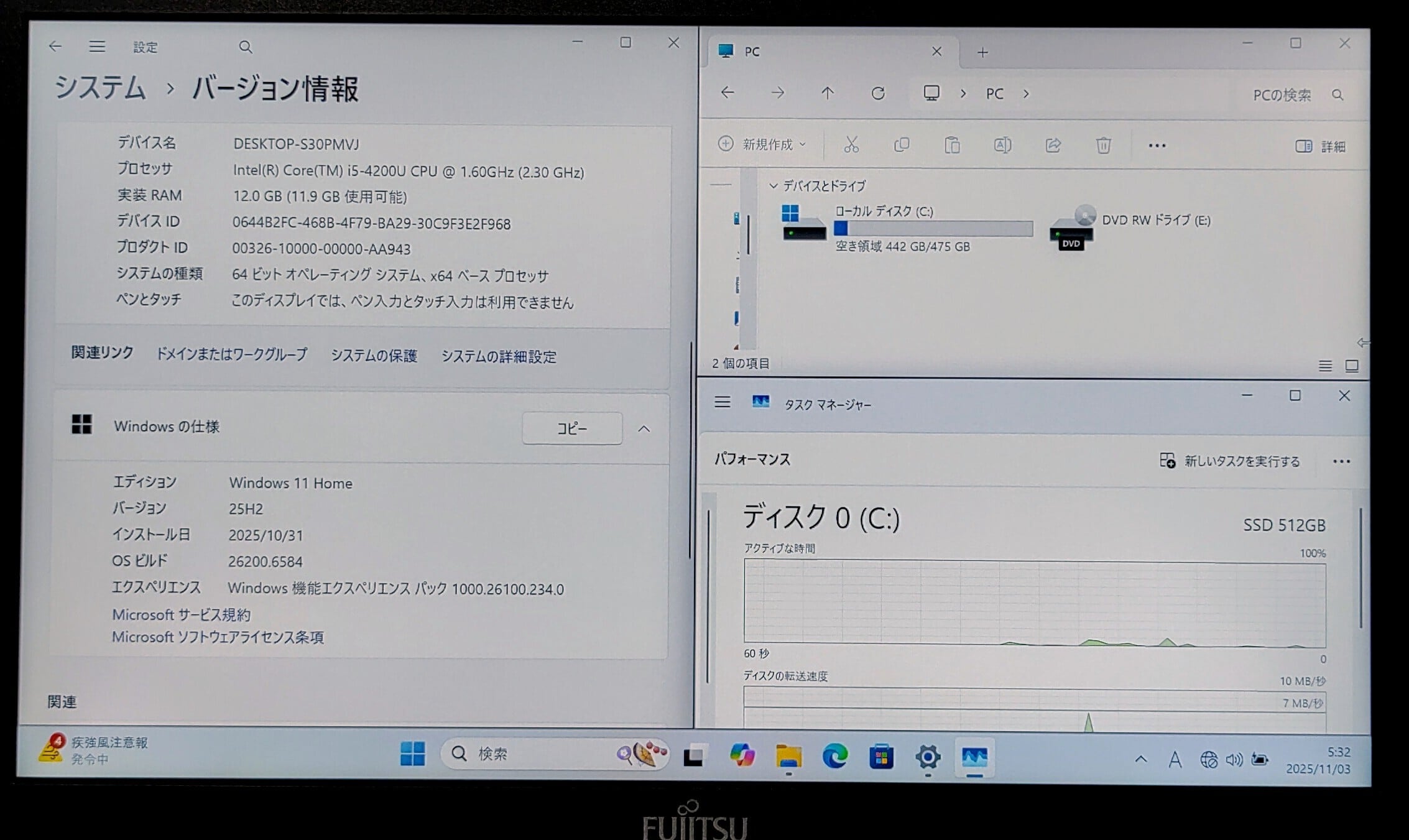The height and width of the screenshot is (840, 1409).
Task: Switch Explorer to details list view
Action: pos(1325,366)
